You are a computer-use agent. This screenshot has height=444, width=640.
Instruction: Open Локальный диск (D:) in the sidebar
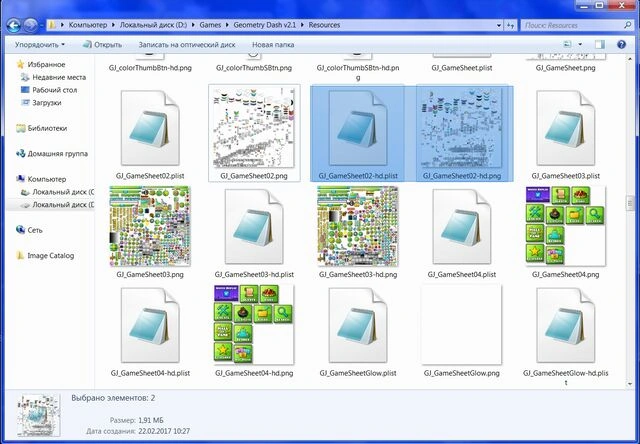click(58, 204)
